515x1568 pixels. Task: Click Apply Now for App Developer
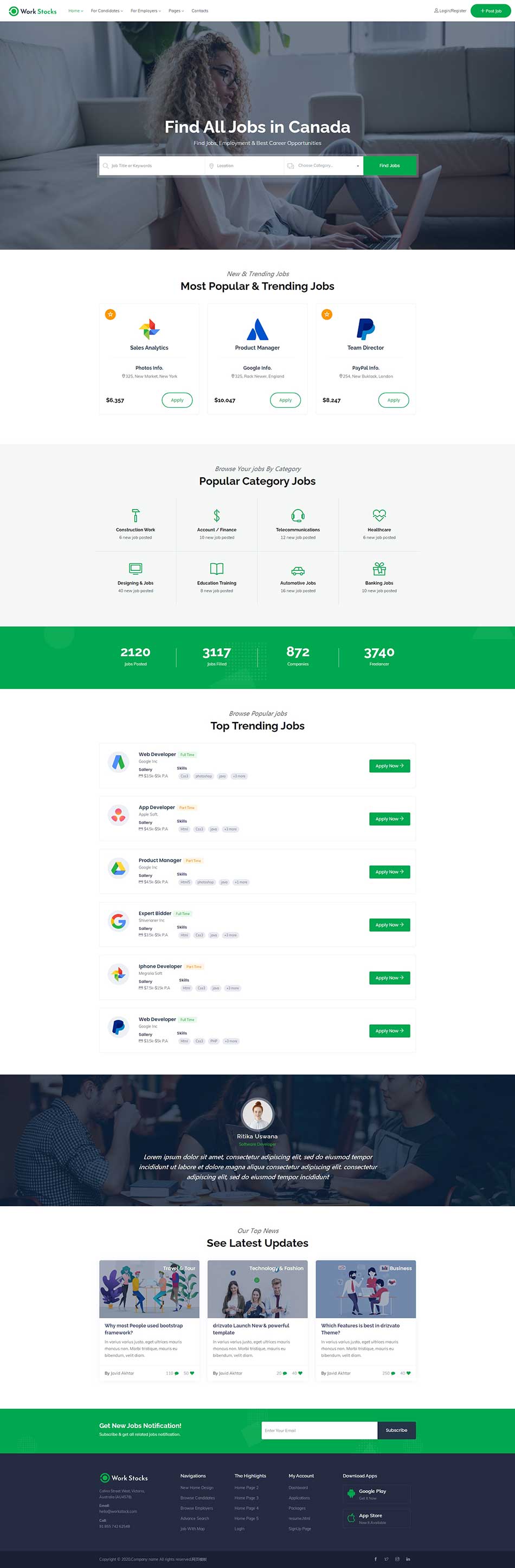pos(389,819)
